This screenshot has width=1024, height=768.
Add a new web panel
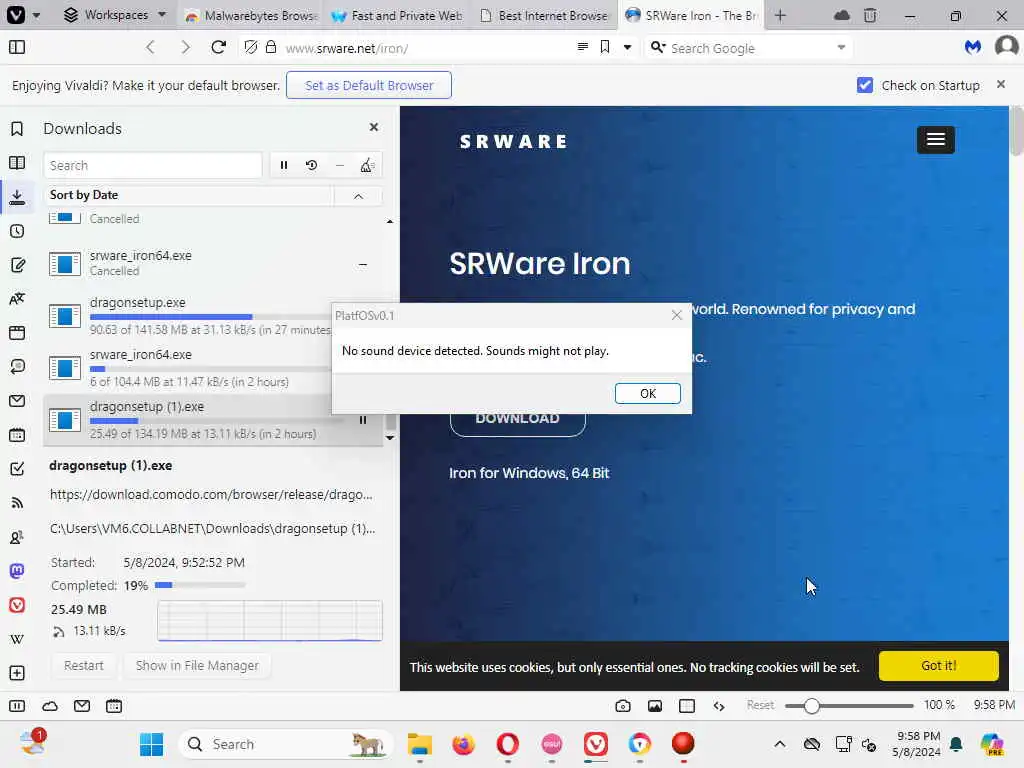click(x=17, y=673)
